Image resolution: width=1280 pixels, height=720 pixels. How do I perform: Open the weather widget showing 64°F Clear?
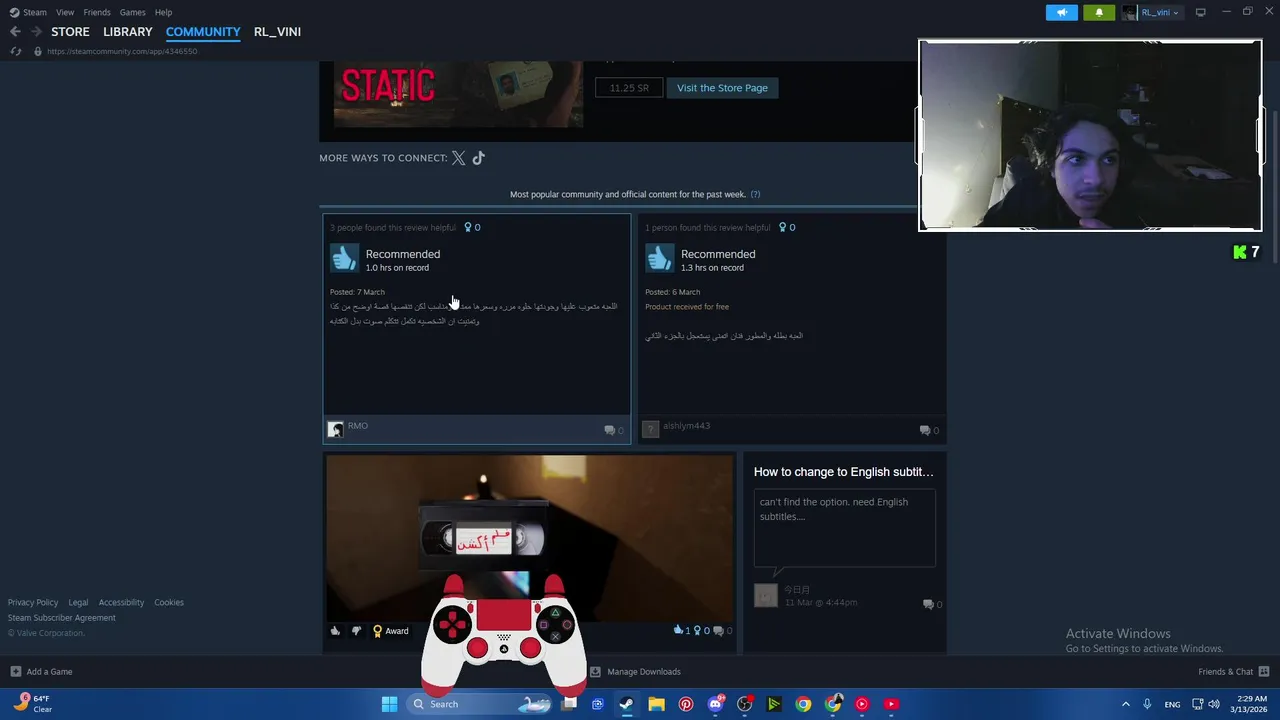(x=32, y=704)
